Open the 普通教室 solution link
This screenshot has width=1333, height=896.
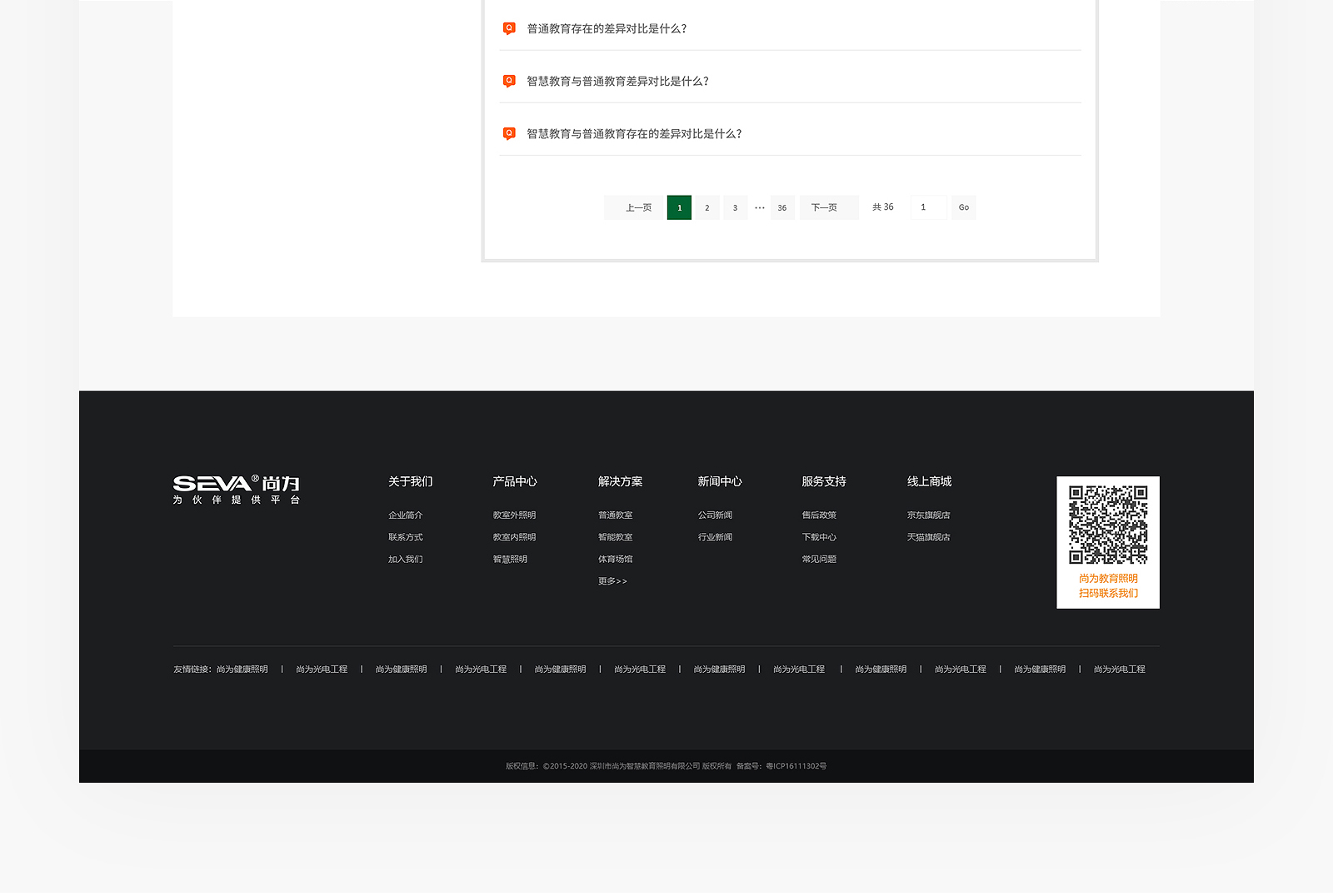[616, 515]
